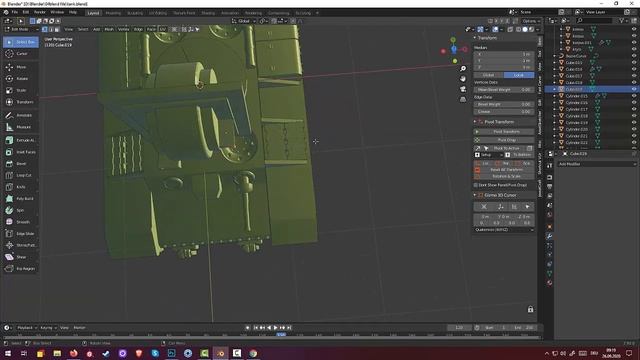This screenshot has height=360, width=640.
Task: Click the Mean Bevel Weight slider field
Action: click(x=504, y=89)
